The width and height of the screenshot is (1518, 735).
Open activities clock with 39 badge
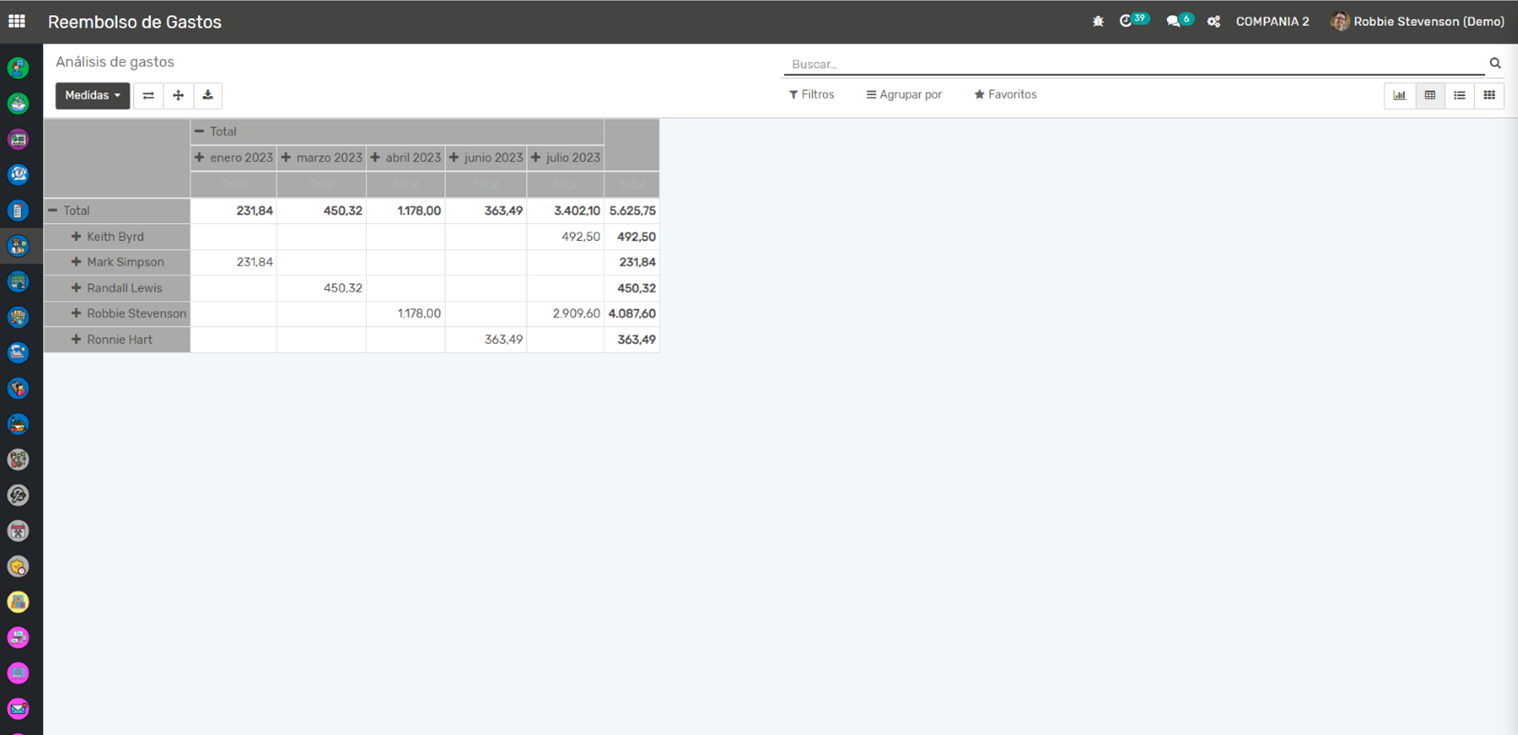(x=1133, y=21)
